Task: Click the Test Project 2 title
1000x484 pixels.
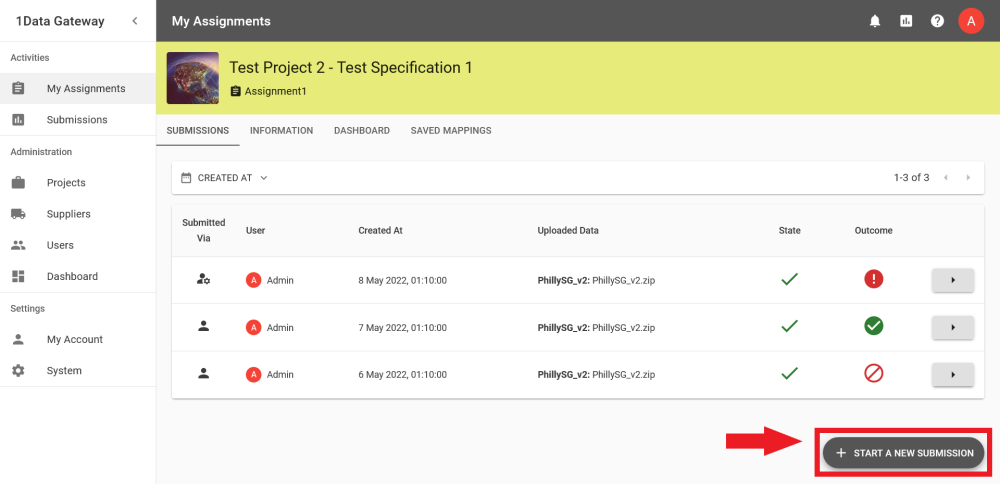Action: click(351, 68)
